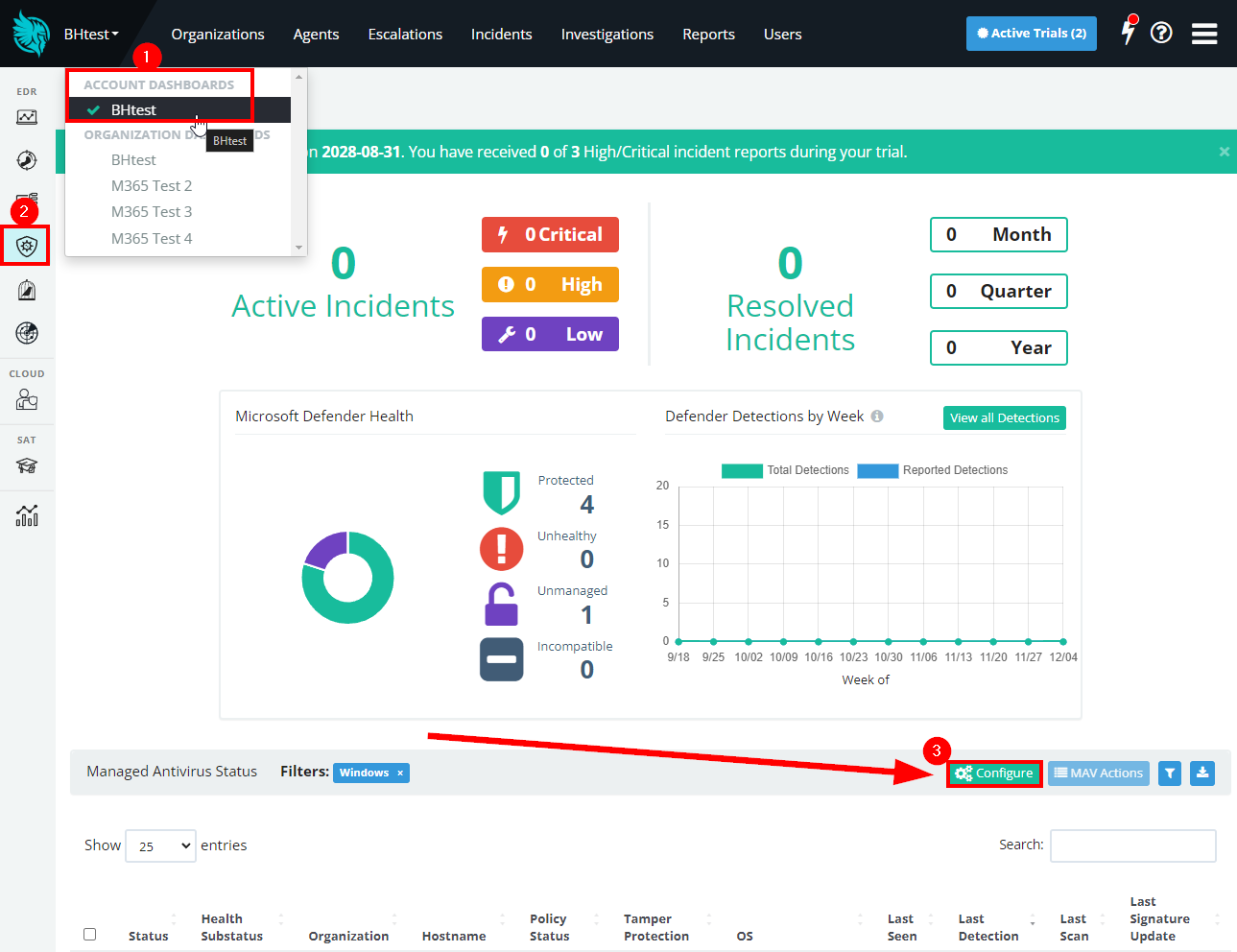Open the footprint crosshair icon in sidebar
Viewport: 1237px width, 952px height.
coord(27,160)
